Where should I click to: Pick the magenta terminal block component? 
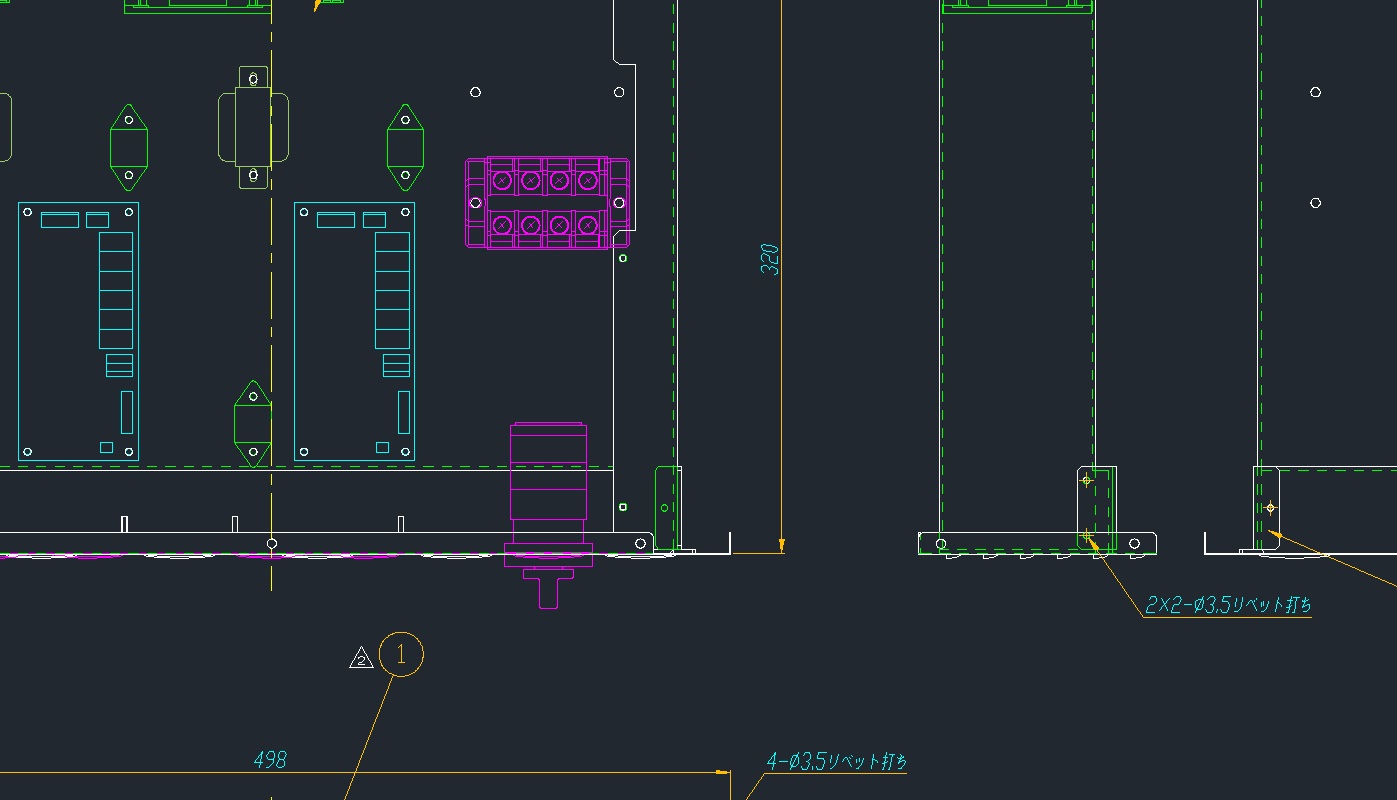pyautogui.click(x=547, y=202)
